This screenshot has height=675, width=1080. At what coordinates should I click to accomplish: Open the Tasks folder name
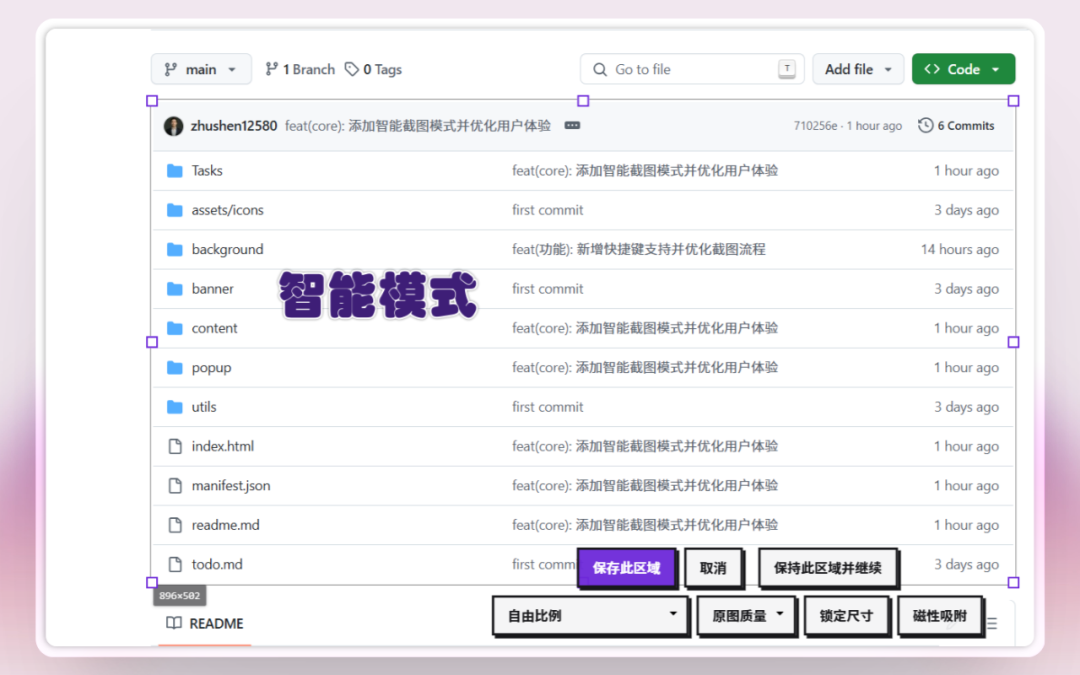tap(207, 170)
